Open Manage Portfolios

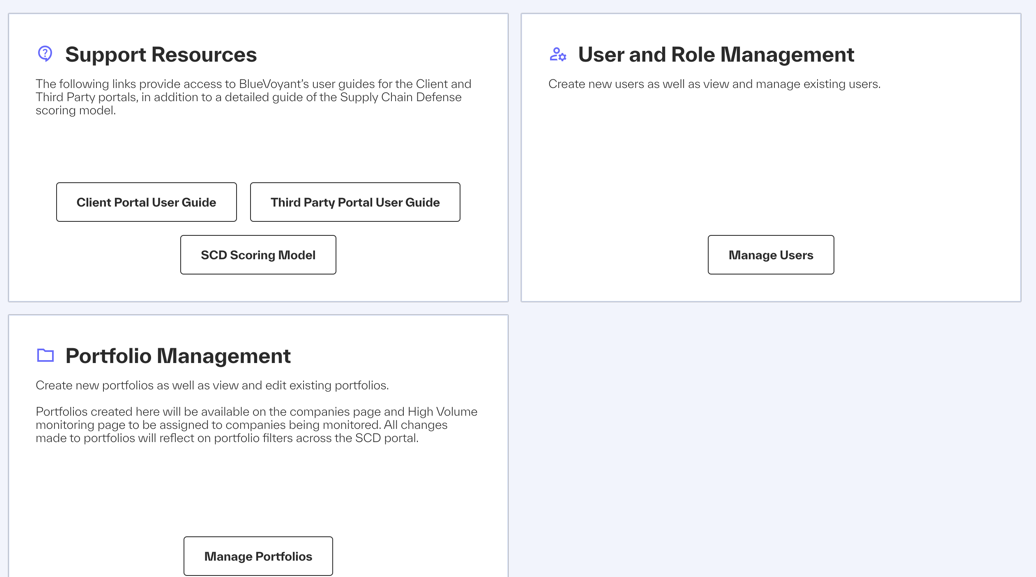click(258, 557)
